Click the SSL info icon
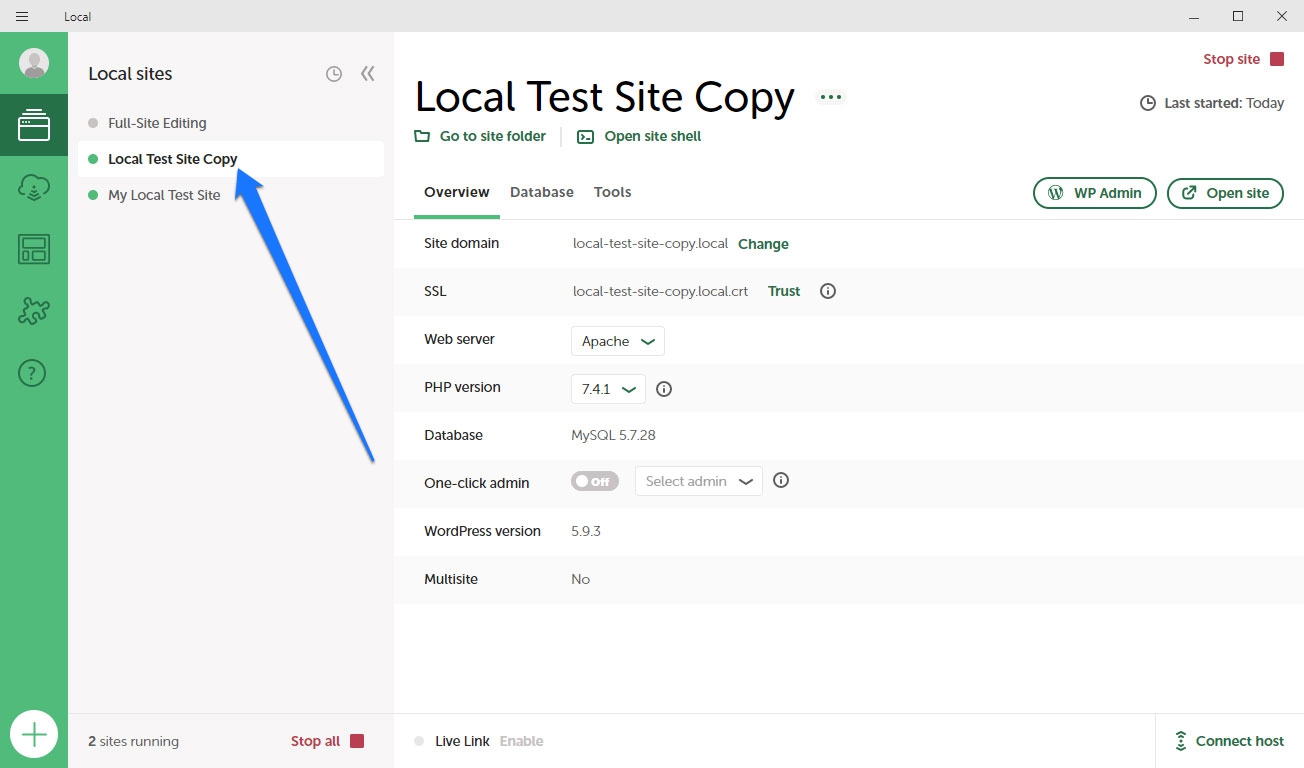 pos(827,291)
